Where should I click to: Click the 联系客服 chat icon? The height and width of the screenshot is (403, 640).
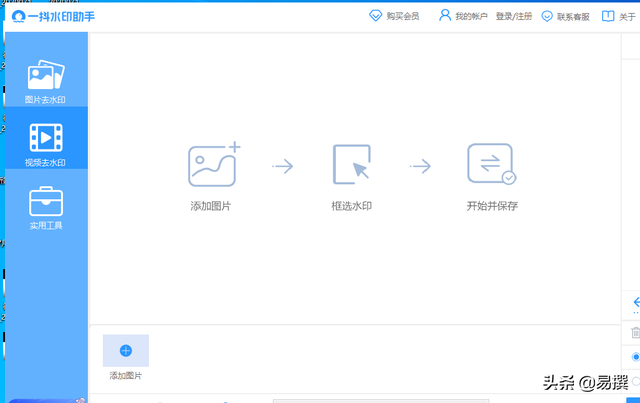(x=547, y=16)
